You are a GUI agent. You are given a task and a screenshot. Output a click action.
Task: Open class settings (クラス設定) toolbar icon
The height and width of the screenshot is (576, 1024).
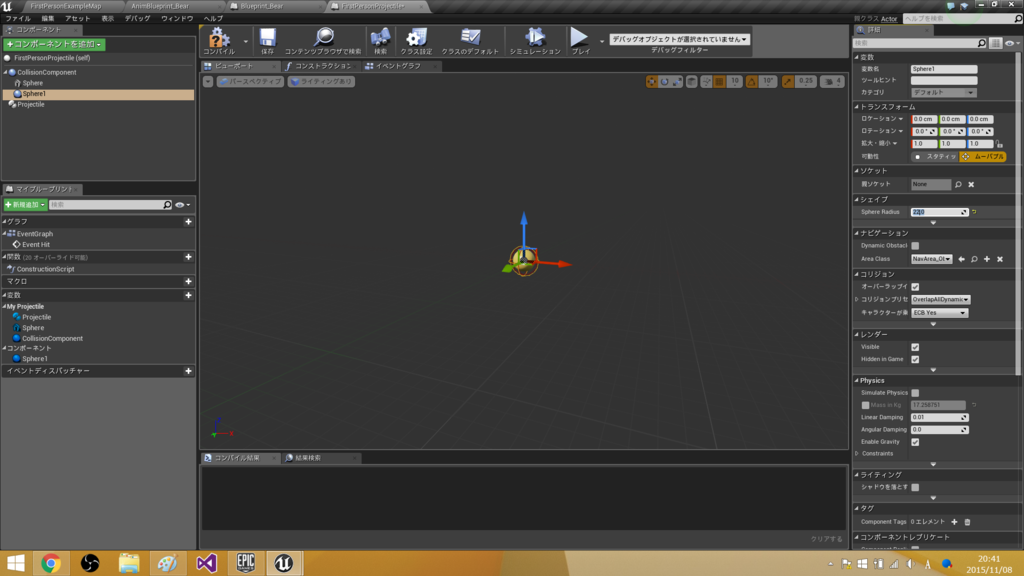[x=417, y=40]
